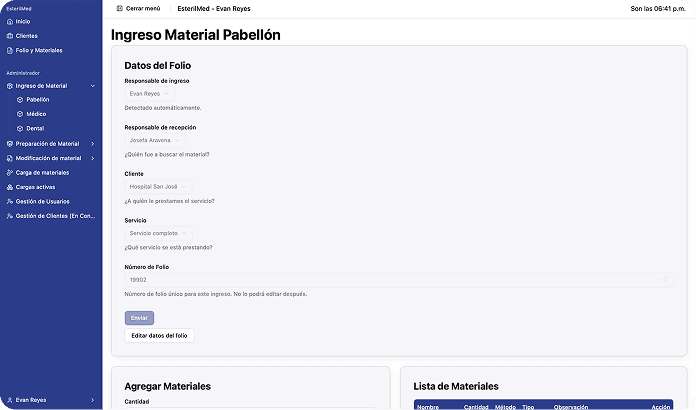Open the Responsable de ingreso dropdown
Image resolution: width=696 pixels, height=410 pixels.
150,94
